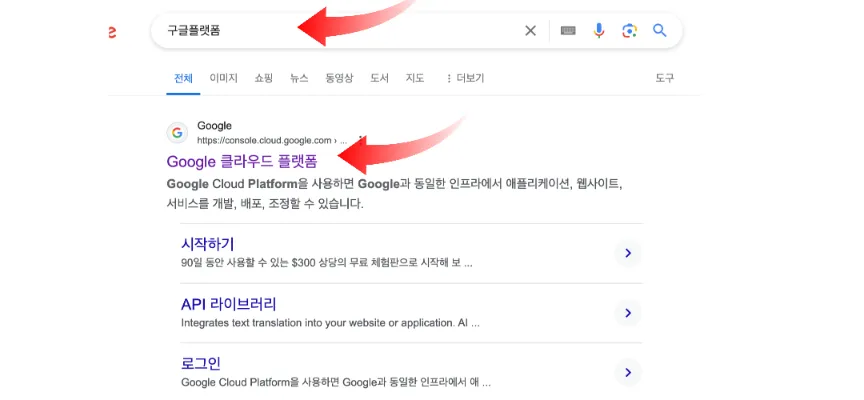Switch to the 뉴스 tab
The width and height of the screenshot is (864, 400).
click(299, 78)
